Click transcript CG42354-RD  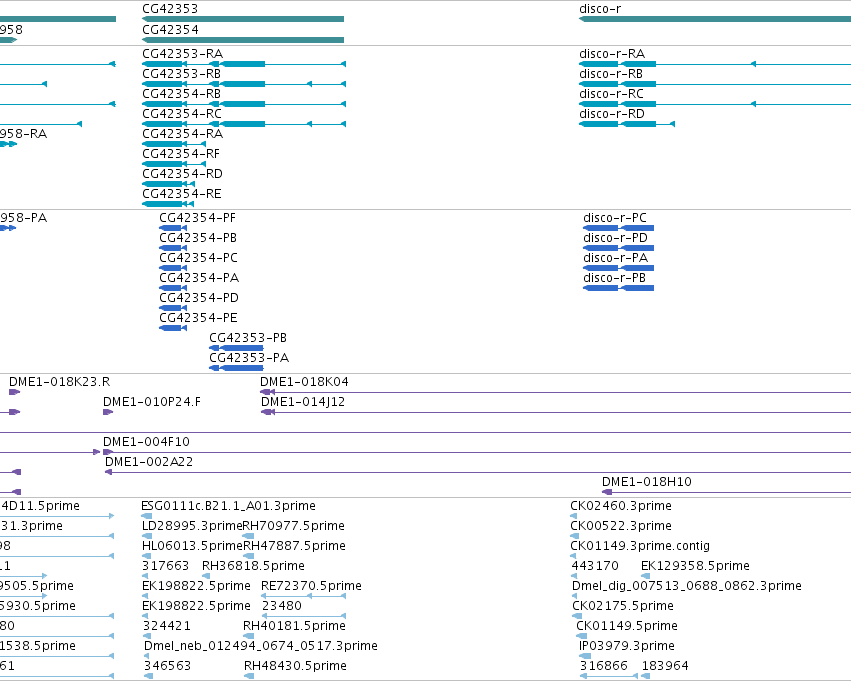click(182, 174)
